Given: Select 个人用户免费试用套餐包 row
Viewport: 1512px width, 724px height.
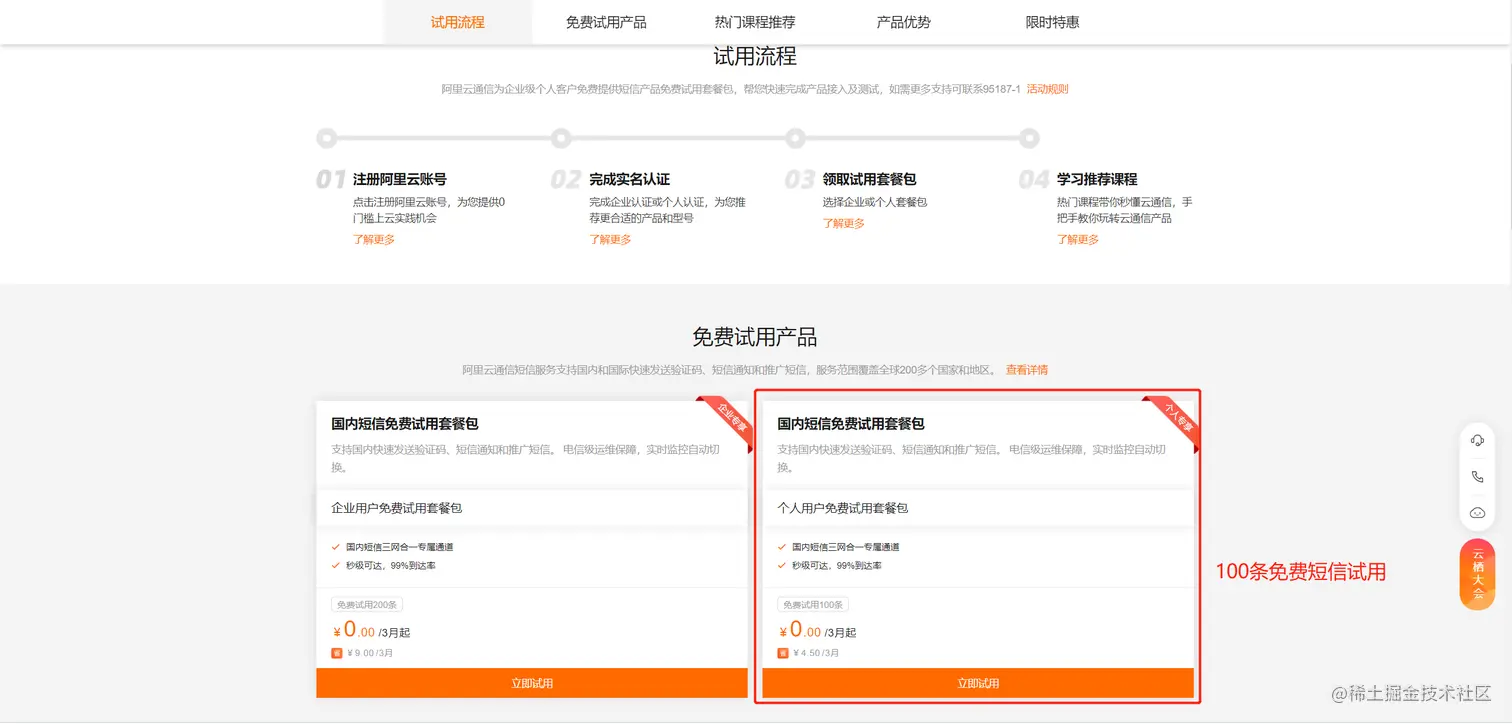Looking at the screenshot, I should (978, 508).
